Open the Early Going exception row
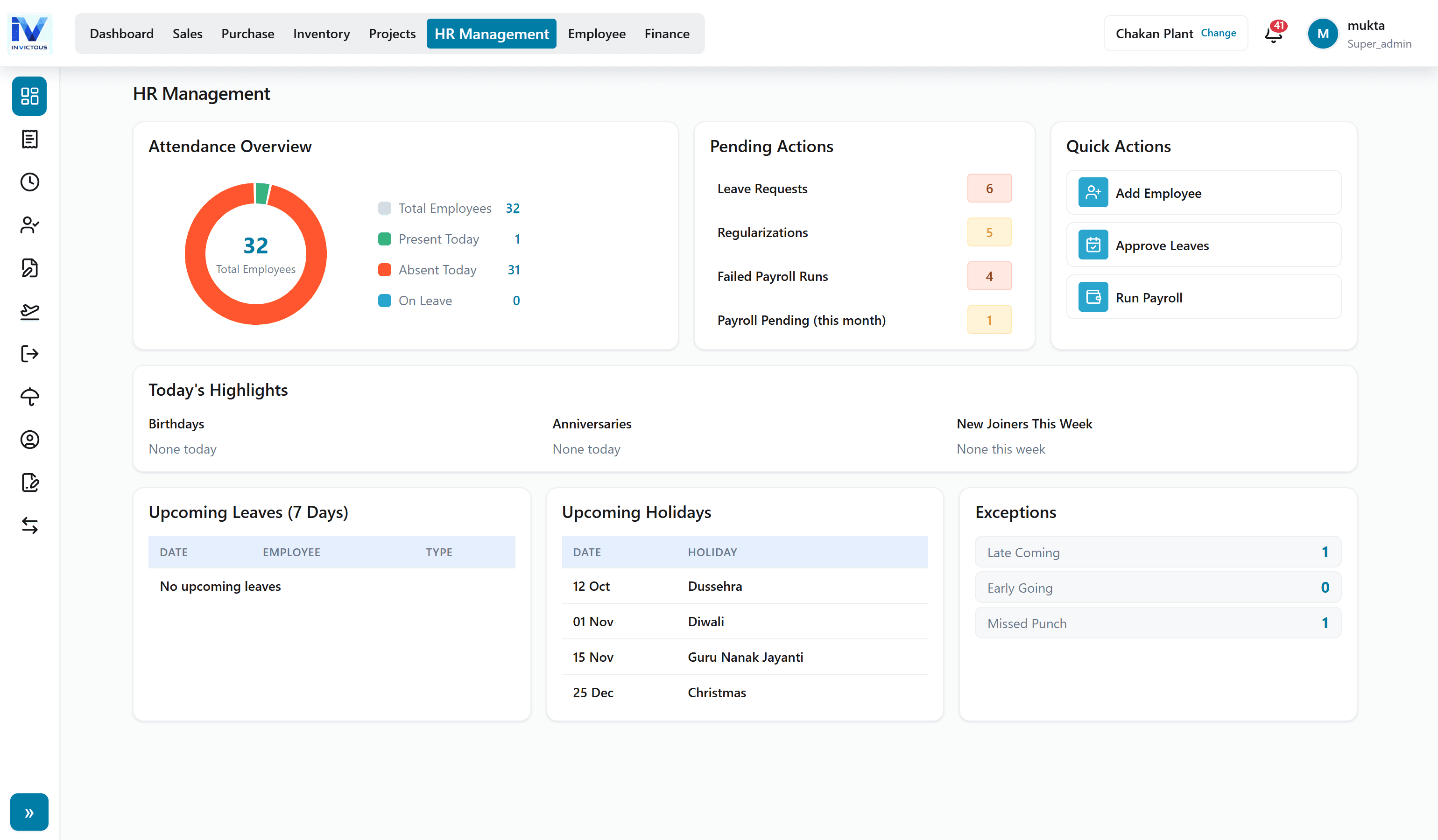 (1158, 588)
